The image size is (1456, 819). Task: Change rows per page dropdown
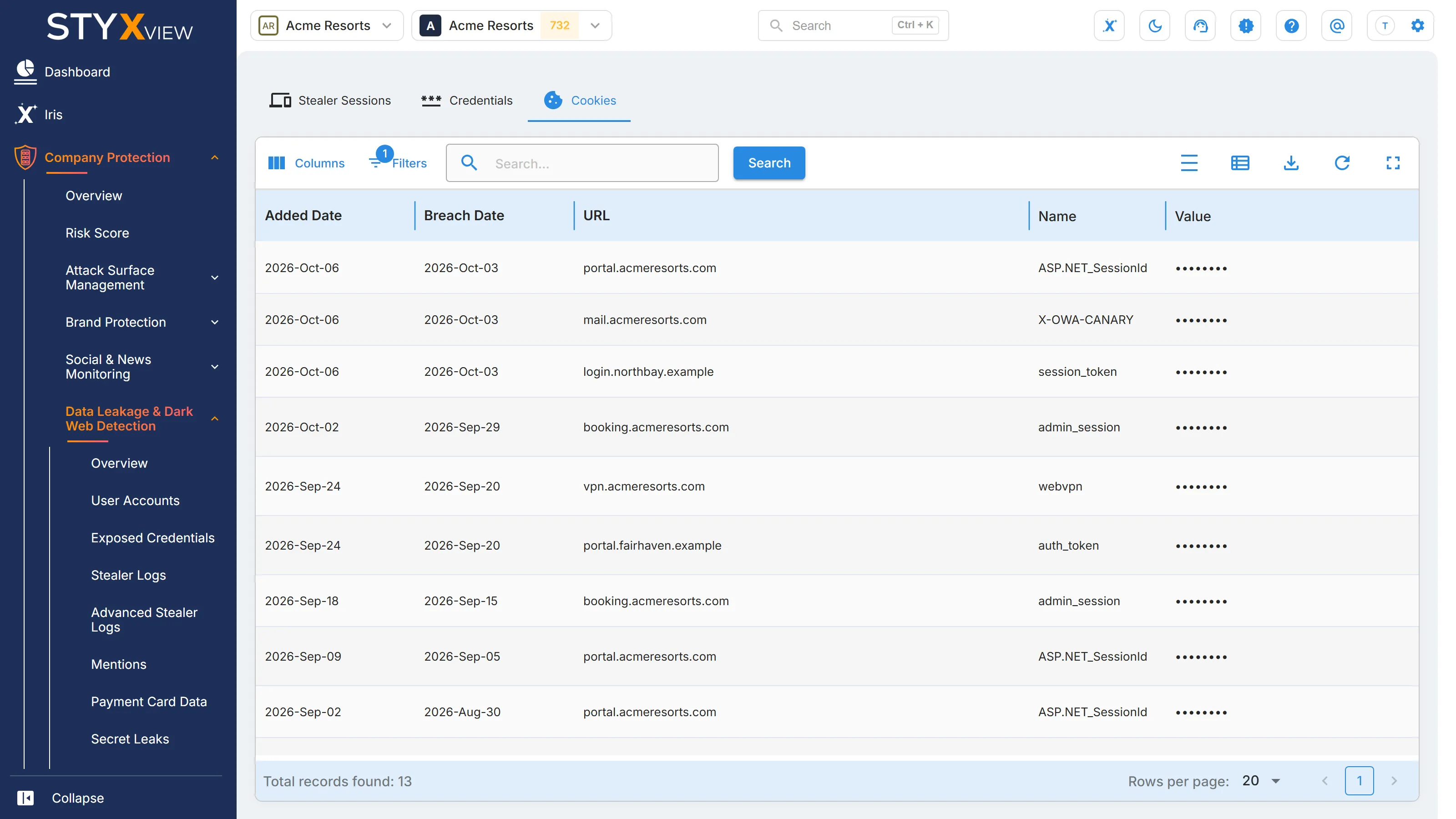pyautogui.click(x=1262, y=781)
